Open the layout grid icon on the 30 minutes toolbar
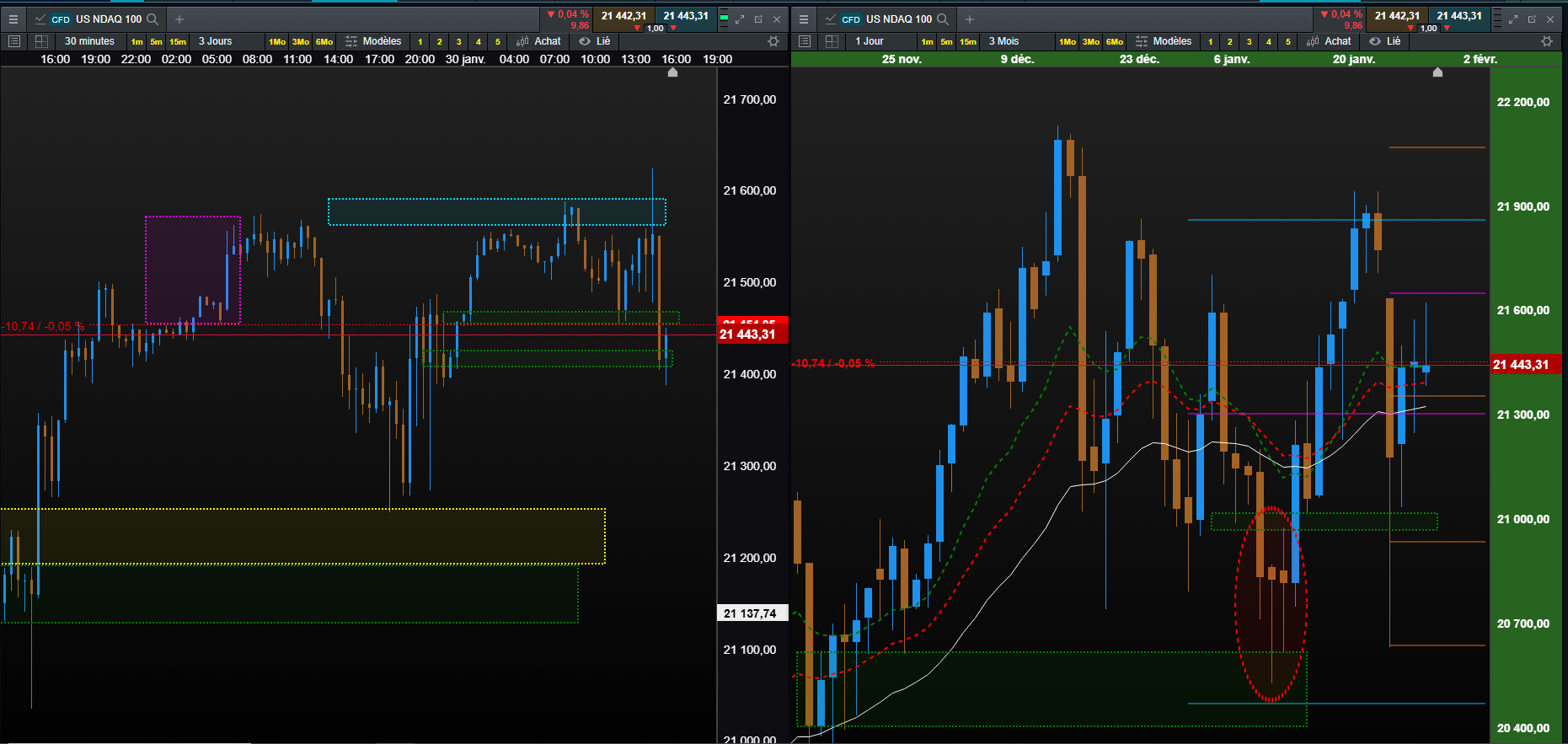The width and height of the screenshot is (1568, 744). (41, 41)
